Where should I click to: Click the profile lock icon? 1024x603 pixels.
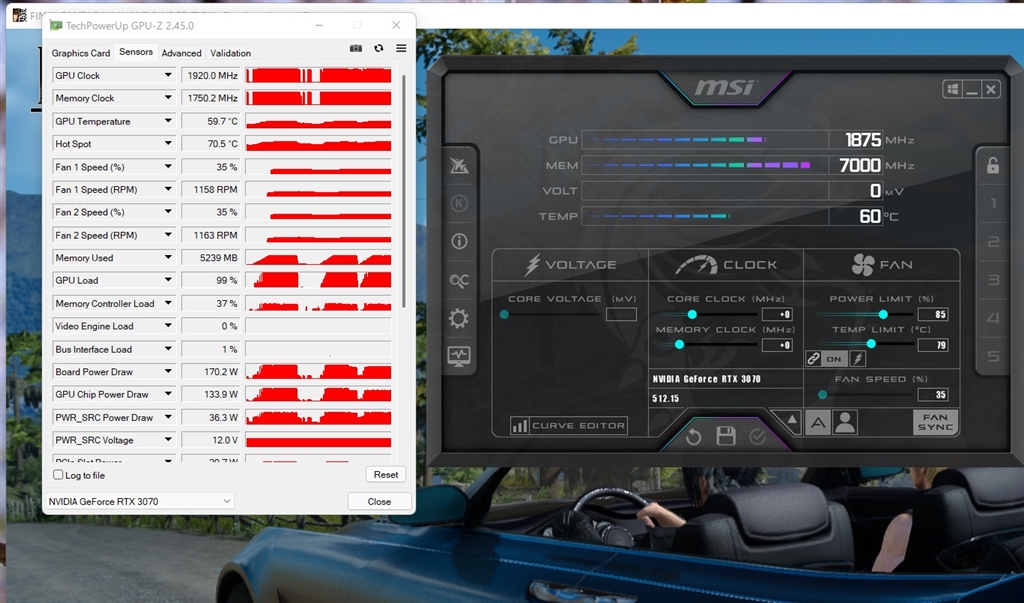coord(993,165)
